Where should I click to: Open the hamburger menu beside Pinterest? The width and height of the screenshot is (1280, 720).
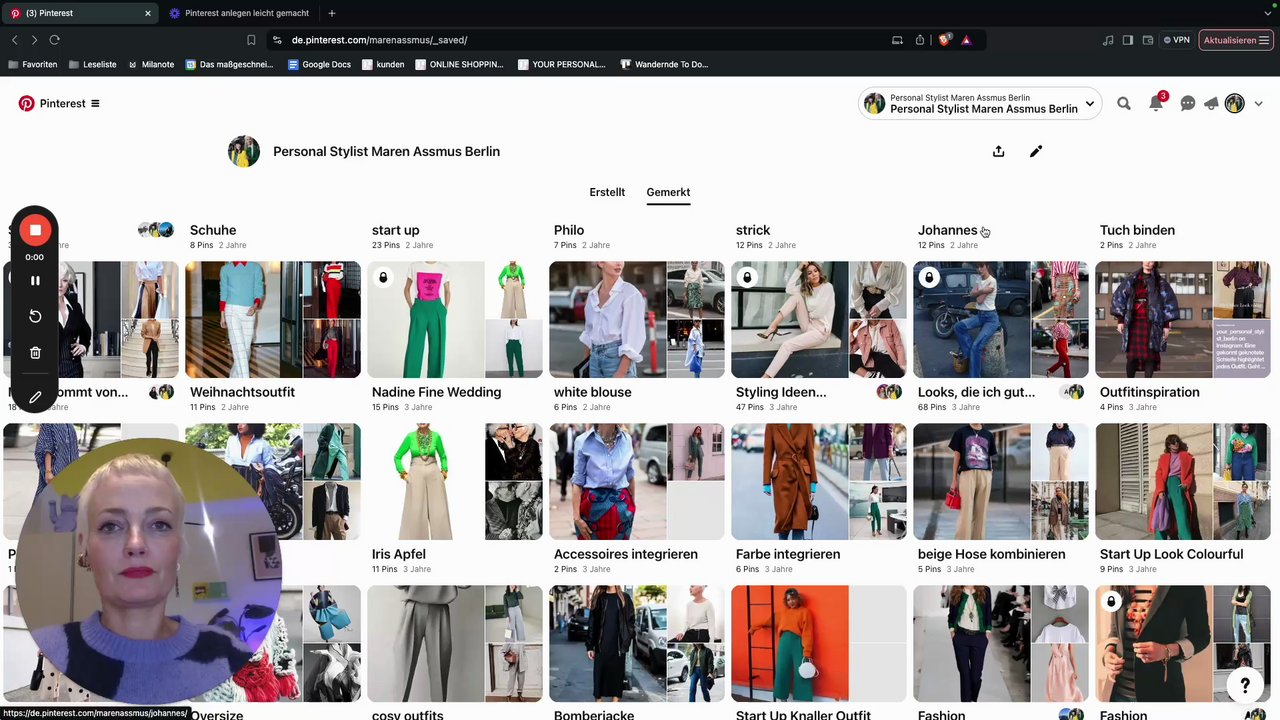point(95,104)
